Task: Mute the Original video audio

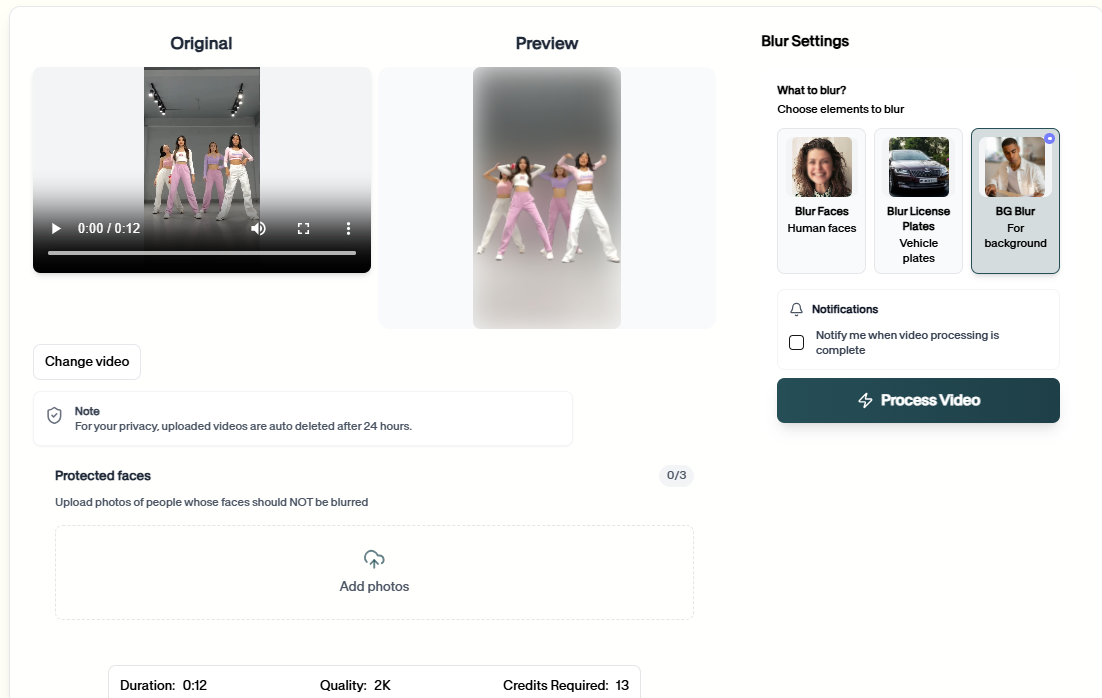Action: coord(258,228)
